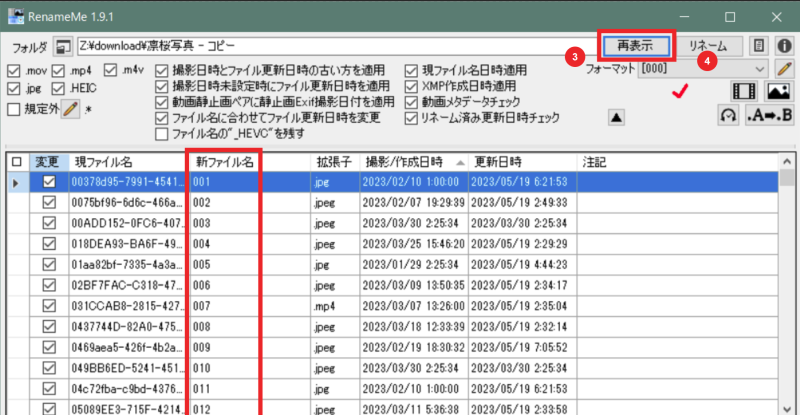Toggle ファイル名に合わせてファイル更新日時を変更 checkbox
The image size is (800, 415).
(161, 118)
